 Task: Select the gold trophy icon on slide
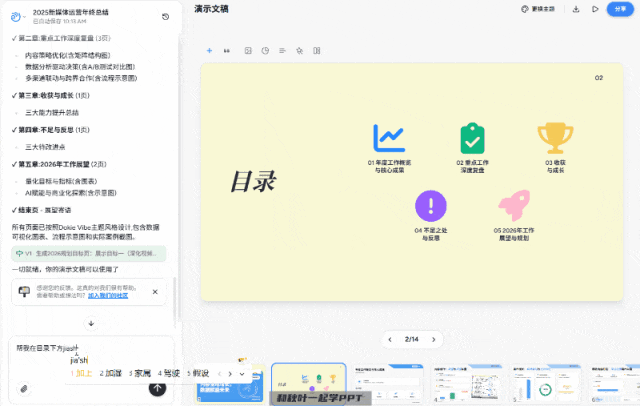coord(555,138)
